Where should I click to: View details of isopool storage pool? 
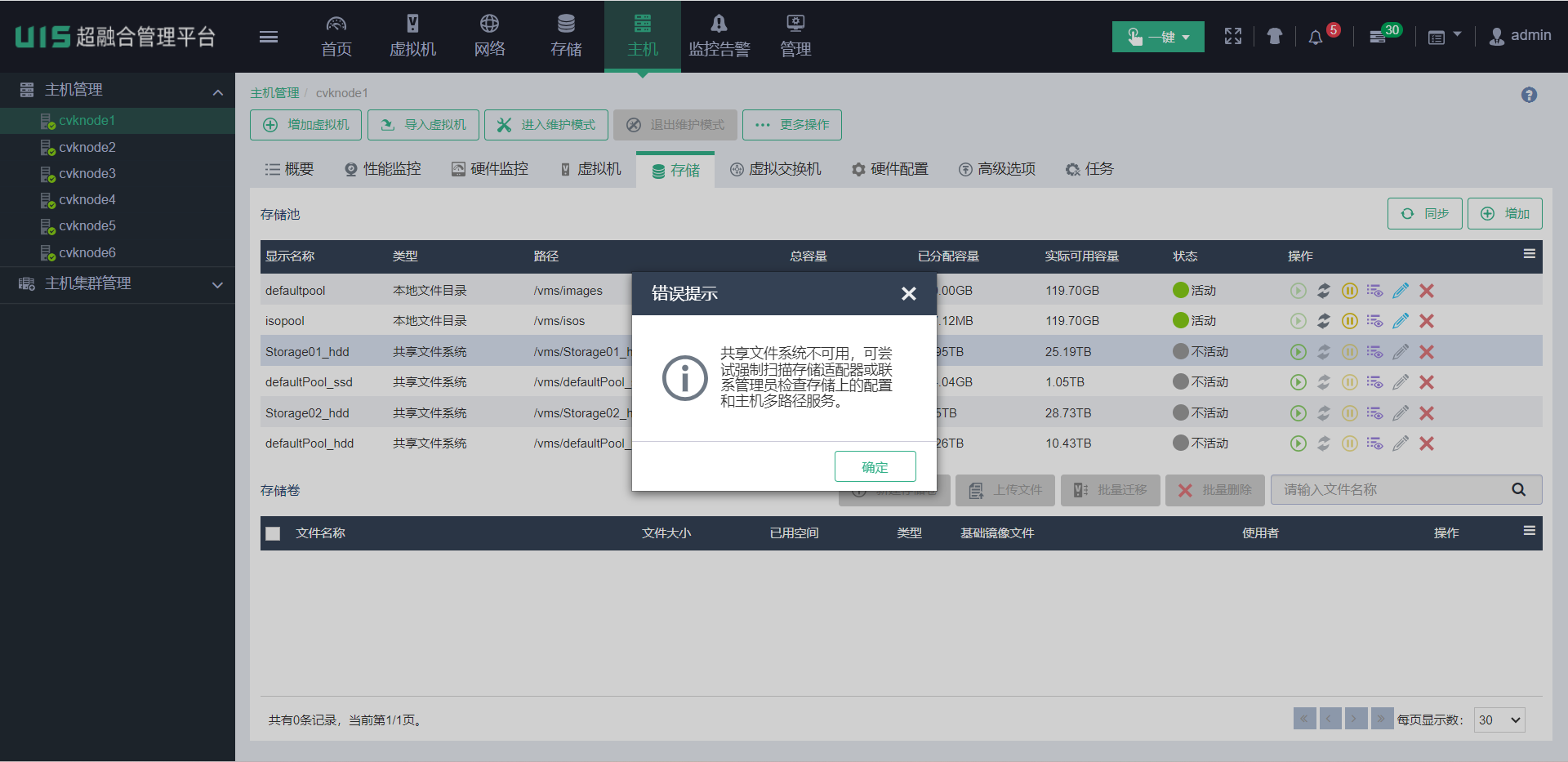pyautogui.click(x=1375, y=321)
